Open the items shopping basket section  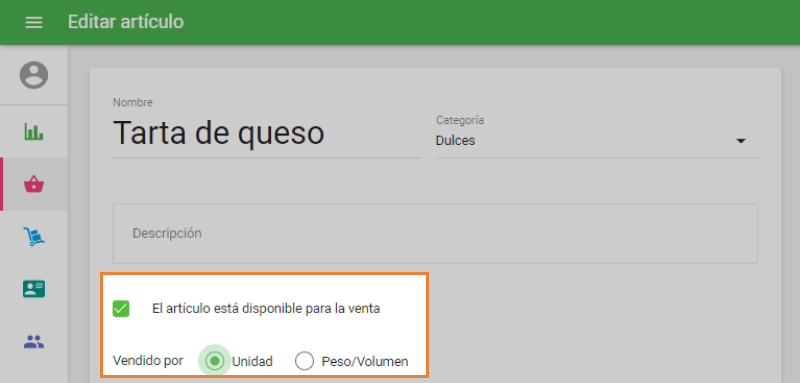34,184
